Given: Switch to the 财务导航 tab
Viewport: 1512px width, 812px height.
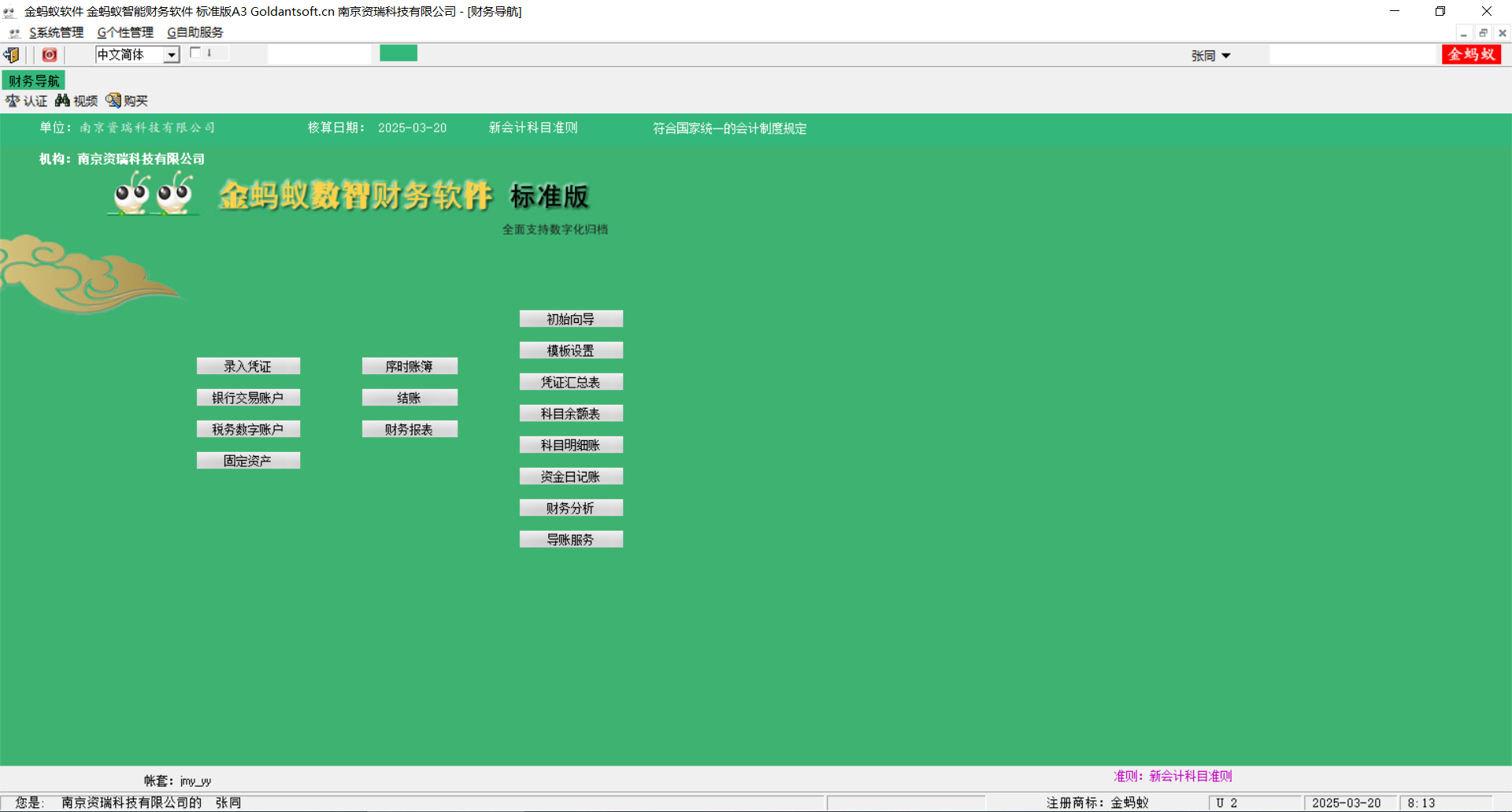Looking at the screenshot, I should coord(34,81).
